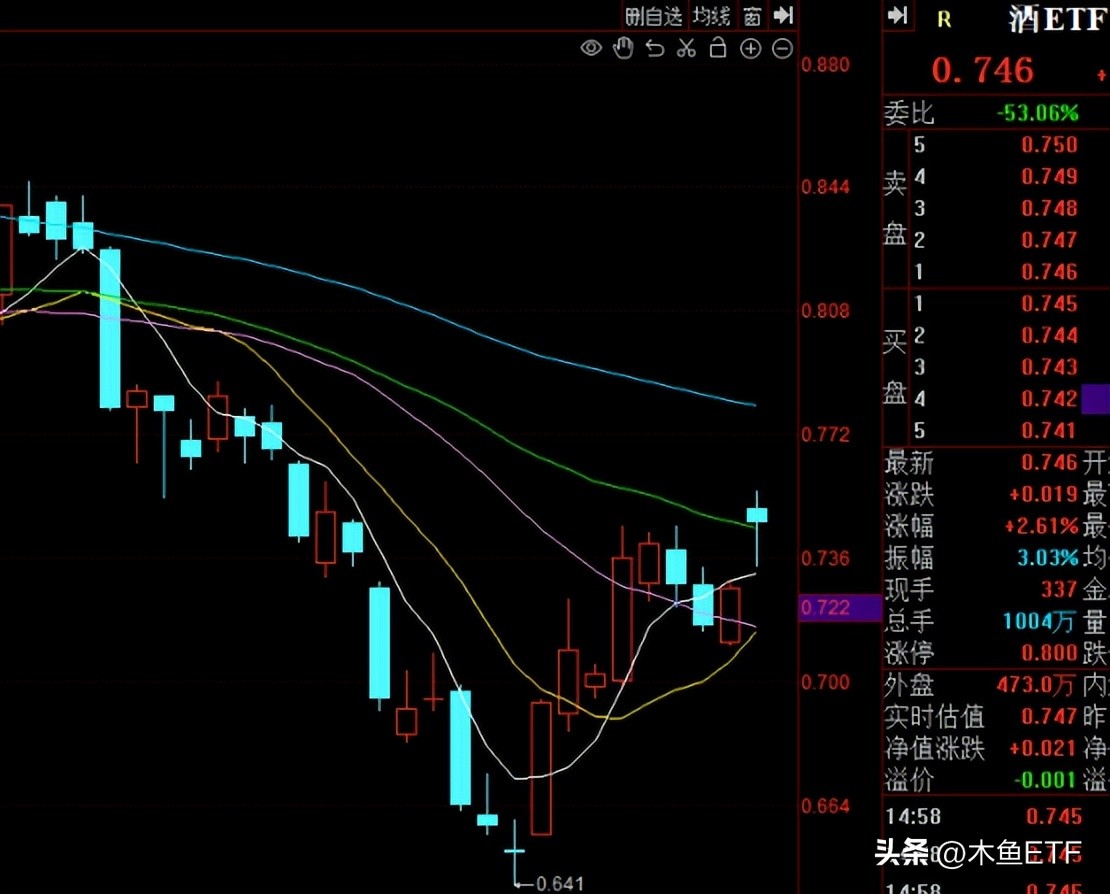Click the 实时估值 0.747 value

pyautogui.click(x=1049, y=716)
